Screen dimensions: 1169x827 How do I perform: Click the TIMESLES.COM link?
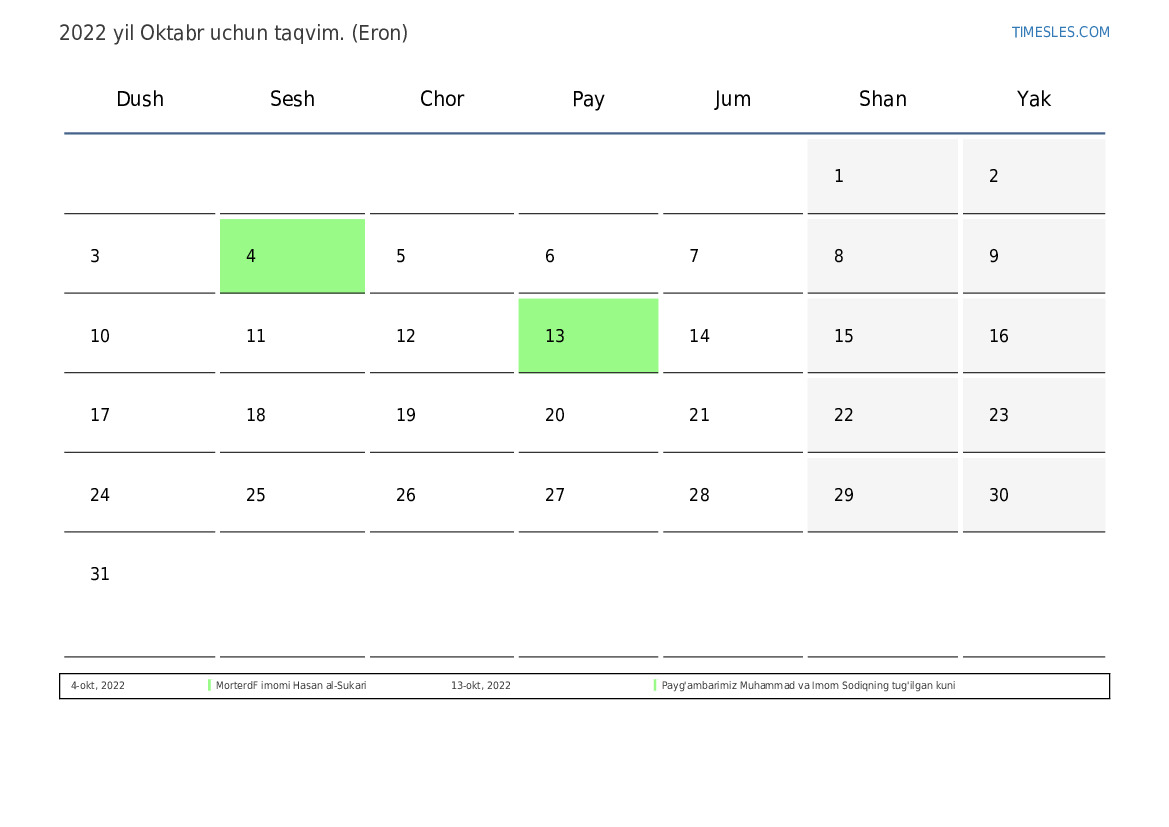tap(1060, 32)
